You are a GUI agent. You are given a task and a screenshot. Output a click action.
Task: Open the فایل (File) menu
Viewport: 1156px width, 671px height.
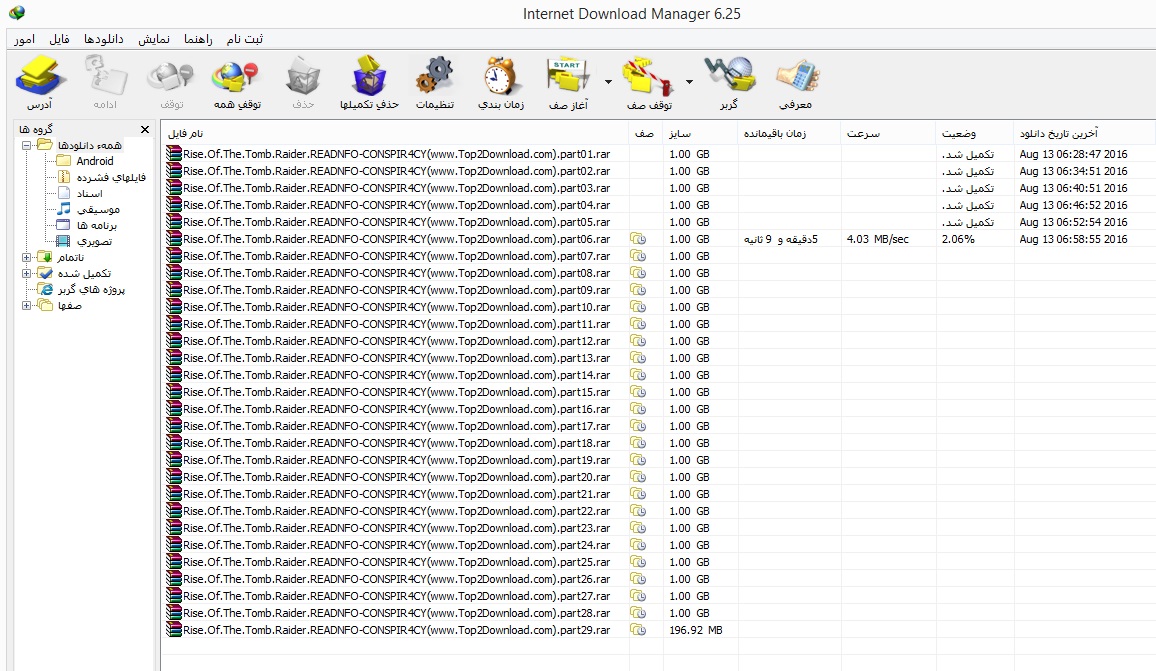pos(60,39)
